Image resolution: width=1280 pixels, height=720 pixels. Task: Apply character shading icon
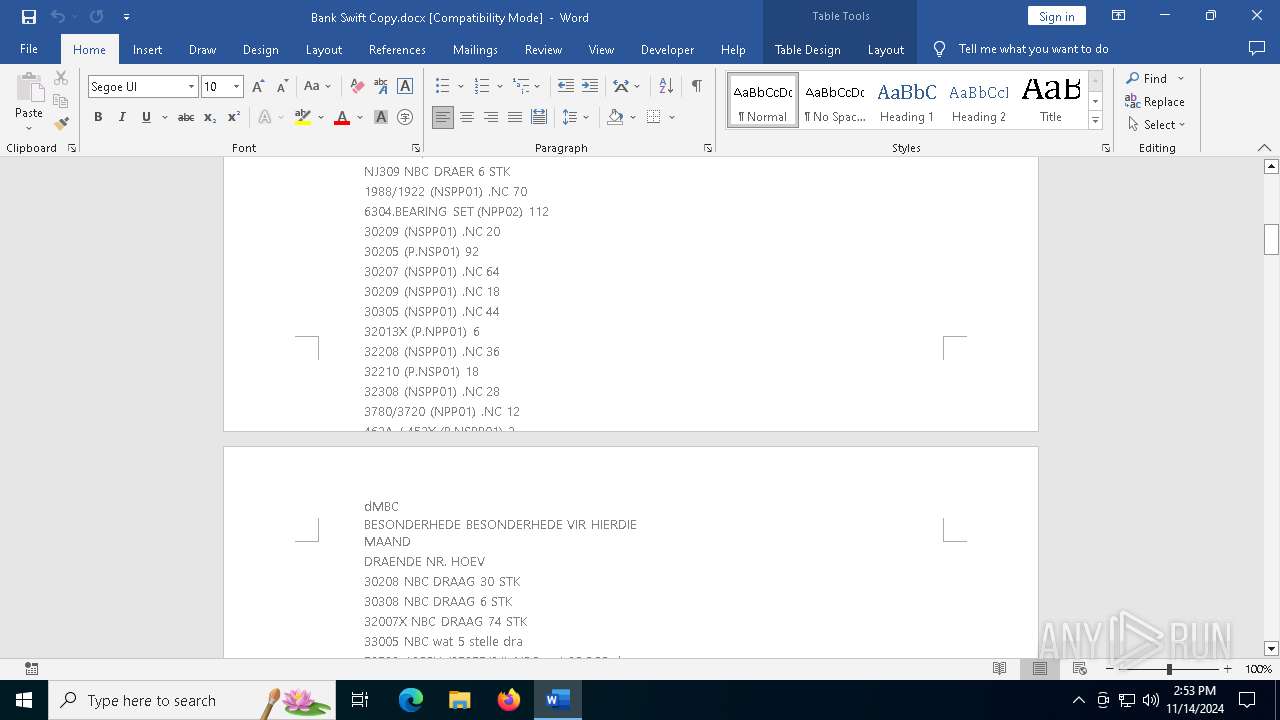coord(381,117)
